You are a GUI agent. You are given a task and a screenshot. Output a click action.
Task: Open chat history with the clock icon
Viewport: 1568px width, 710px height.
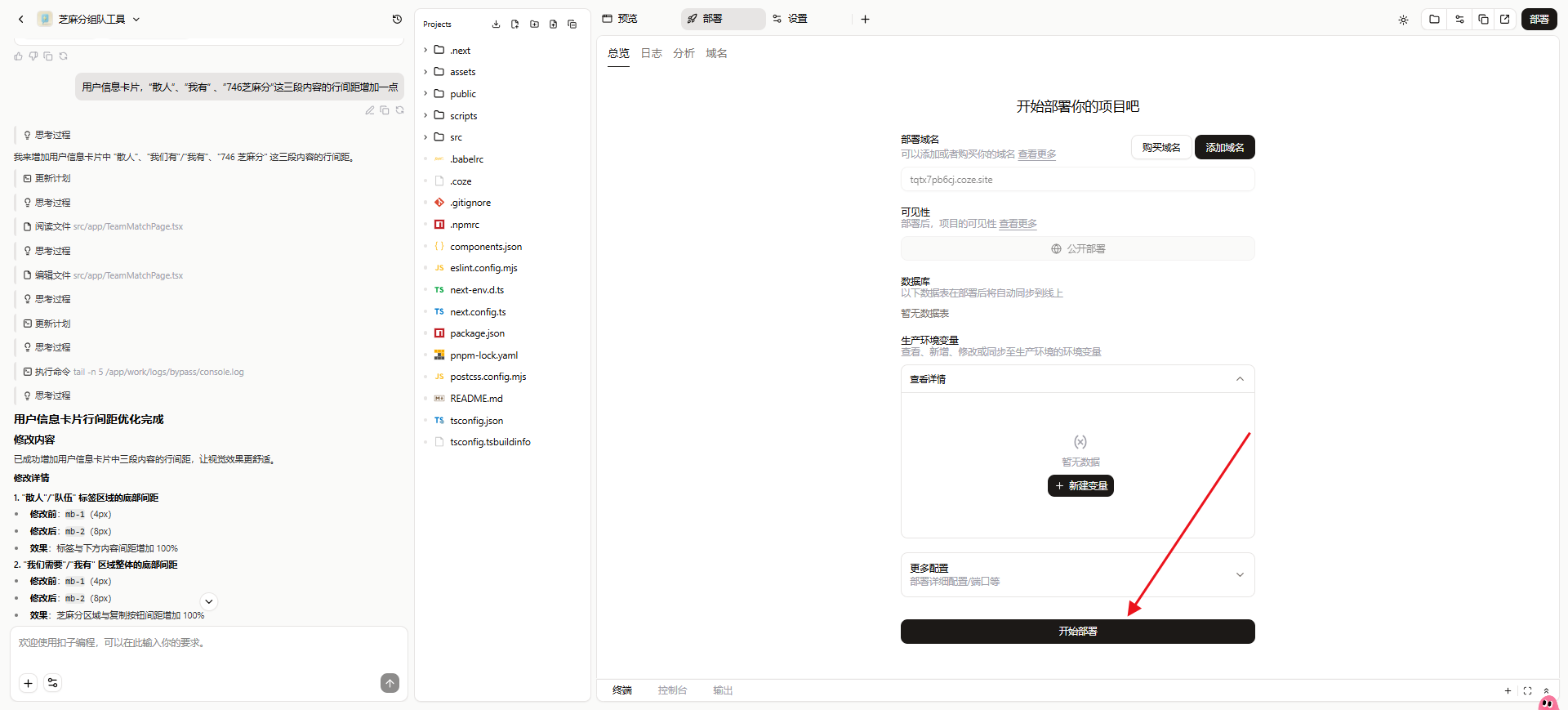[397, 19]
